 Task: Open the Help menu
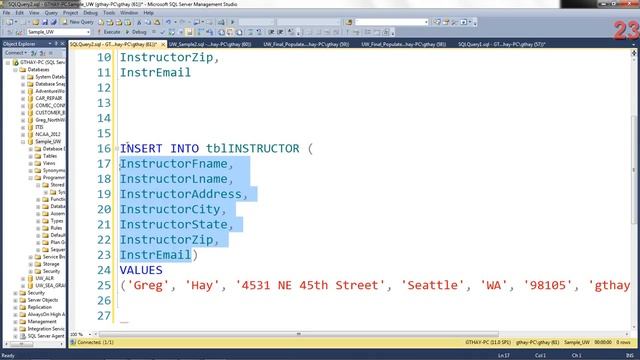[148, 13]
